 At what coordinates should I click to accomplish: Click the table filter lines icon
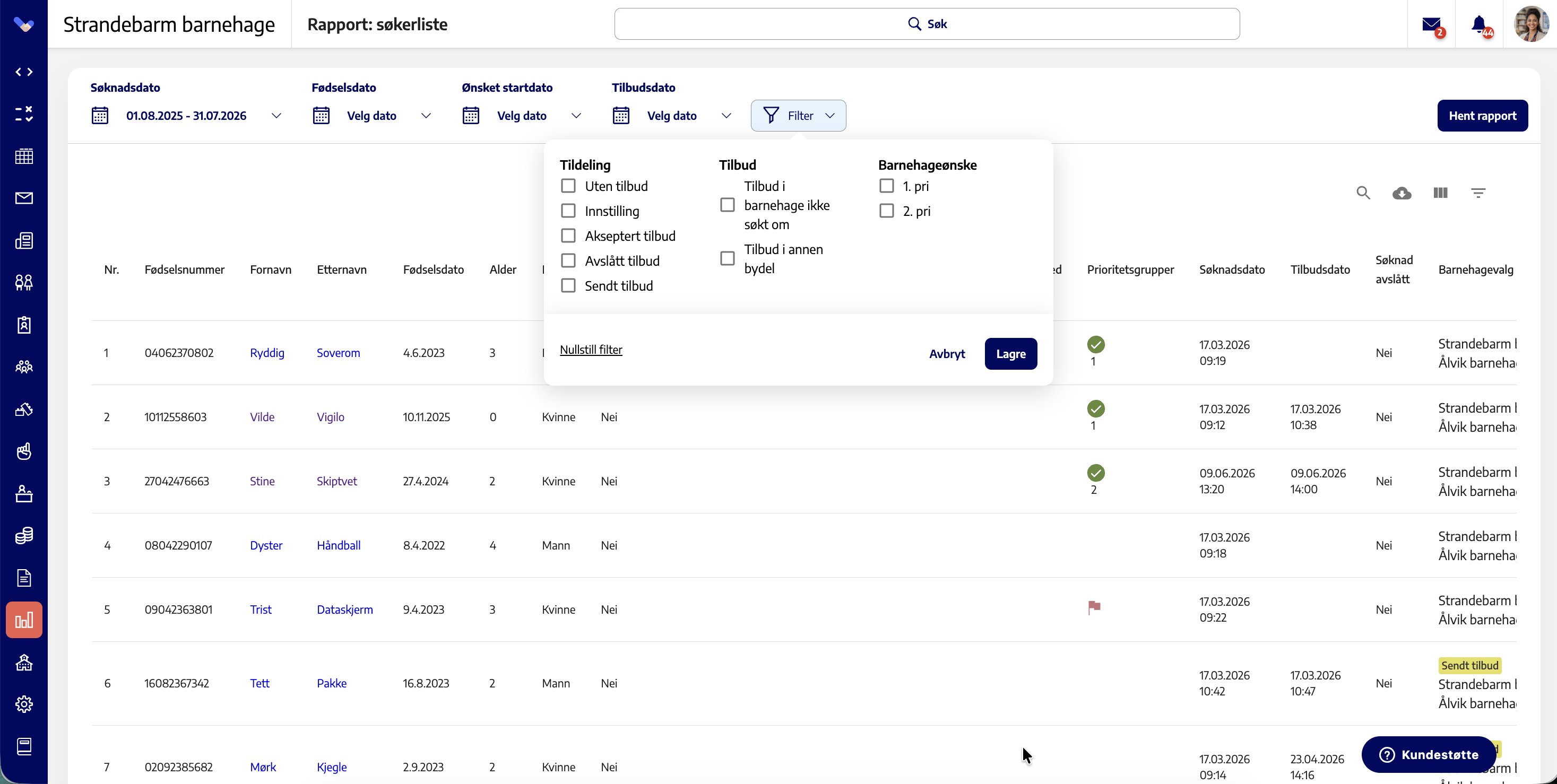point(1478,193)
